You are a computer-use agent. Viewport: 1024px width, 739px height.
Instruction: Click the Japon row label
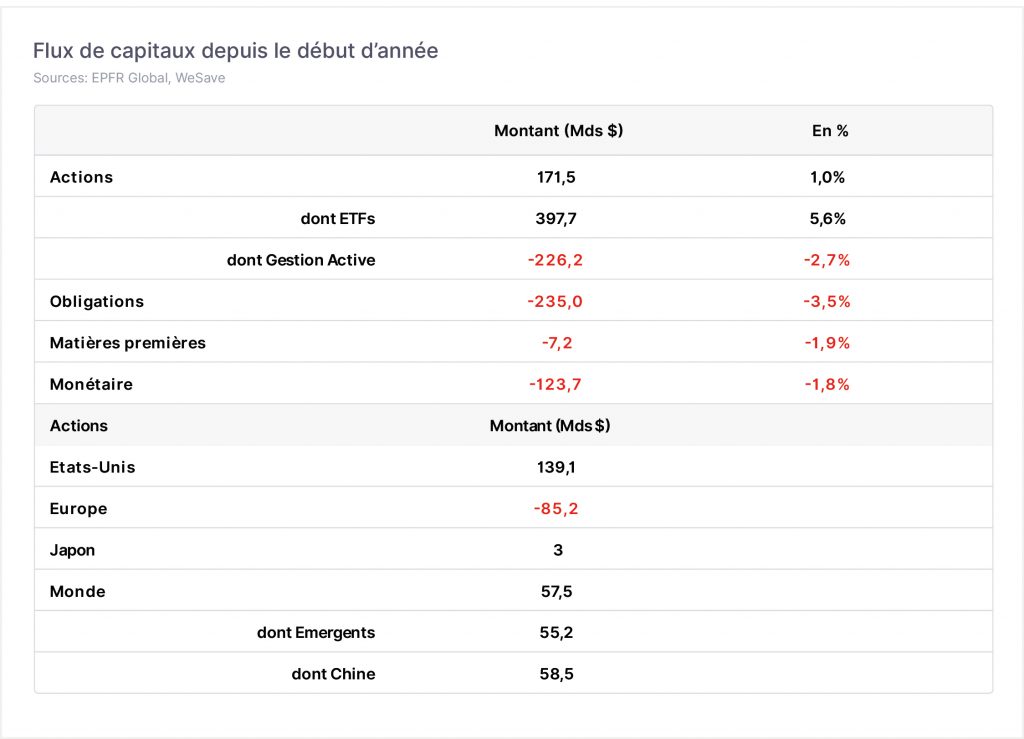[72, 550]
